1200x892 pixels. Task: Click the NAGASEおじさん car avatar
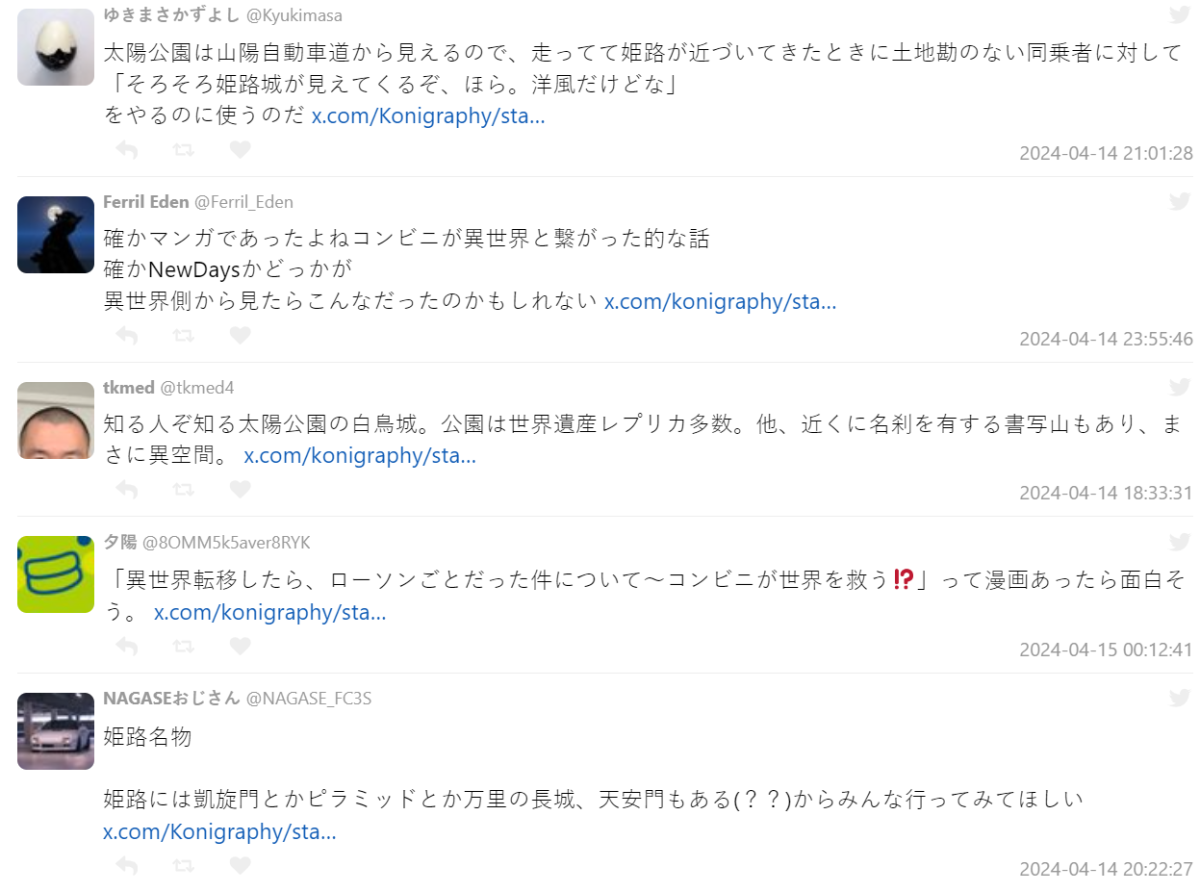tap(56, 731)
